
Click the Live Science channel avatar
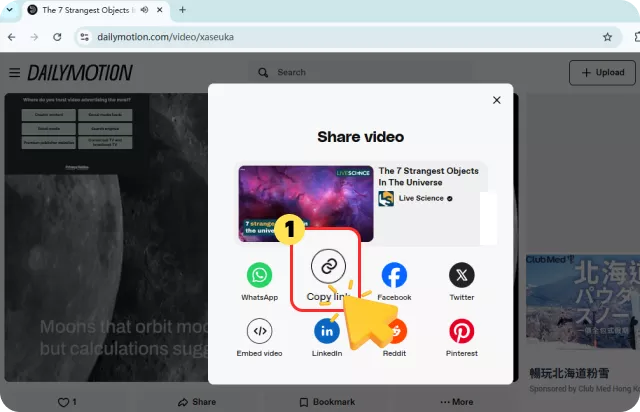pyautogui.click(x=386, y=199)
